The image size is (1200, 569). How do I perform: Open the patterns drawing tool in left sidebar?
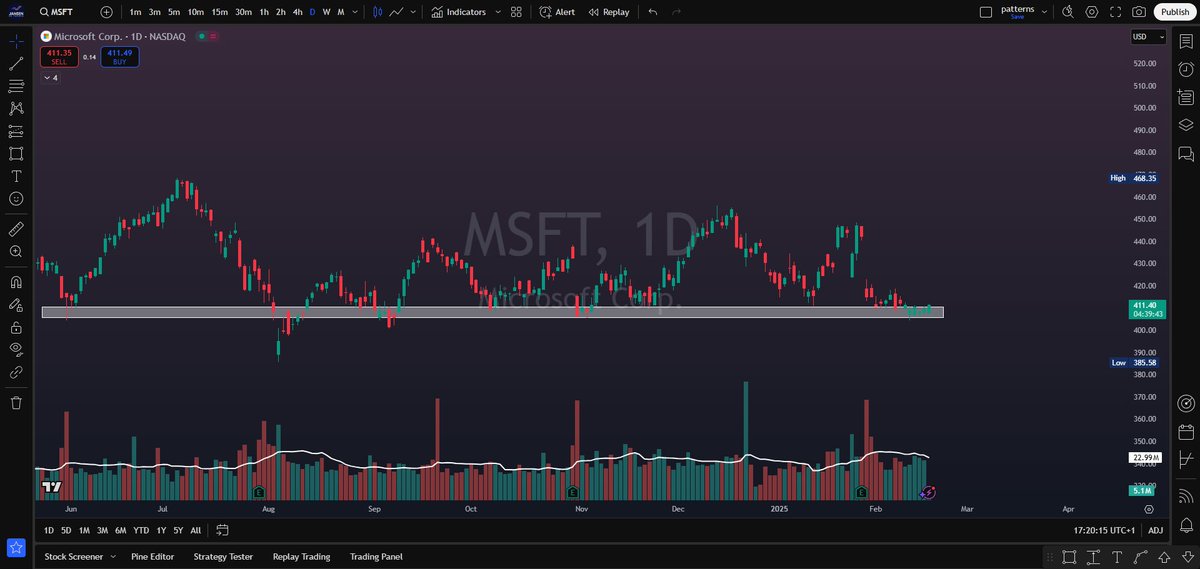(16, 109)
